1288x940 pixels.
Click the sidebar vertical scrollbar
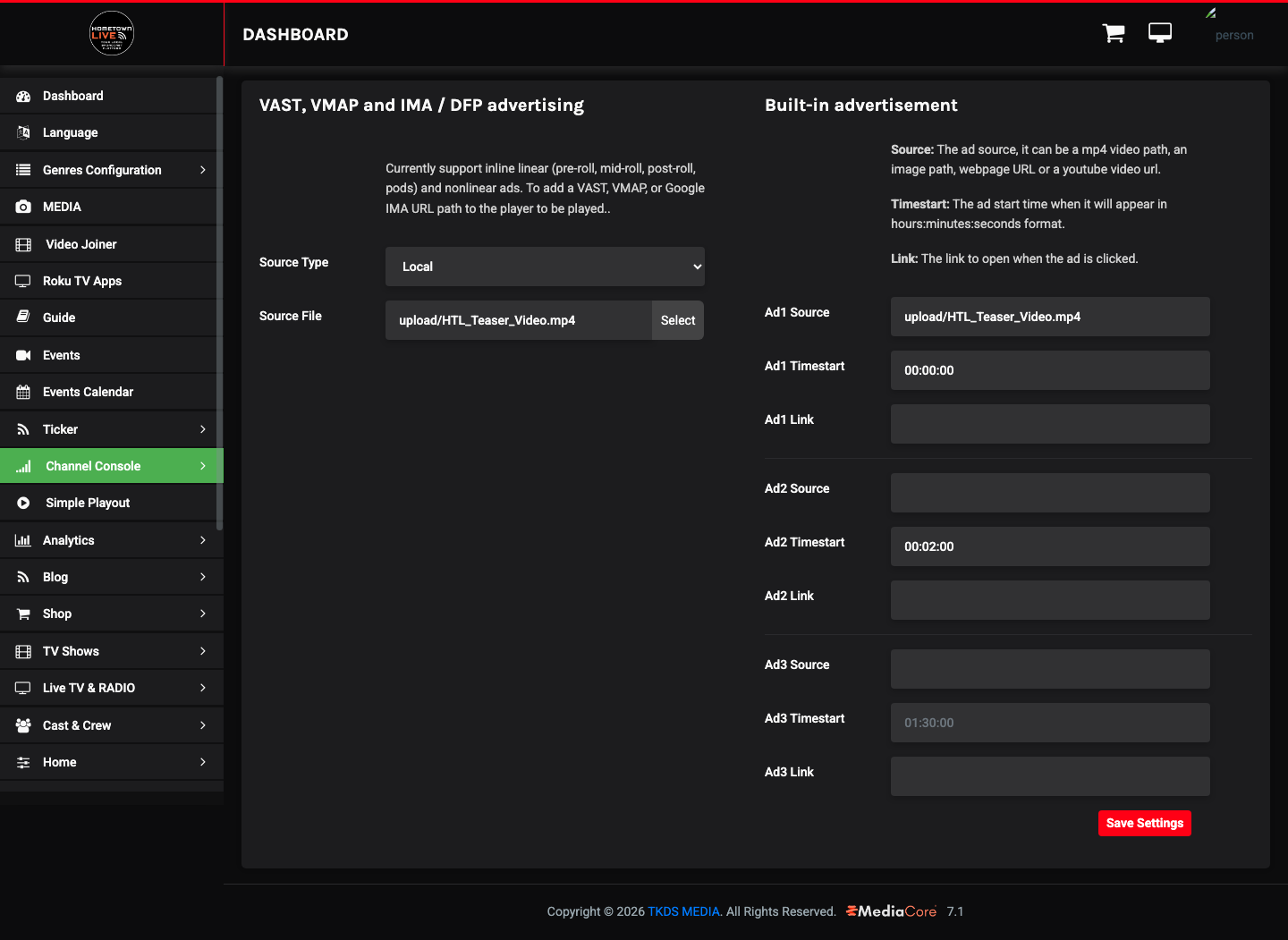(x=220, y=304)
